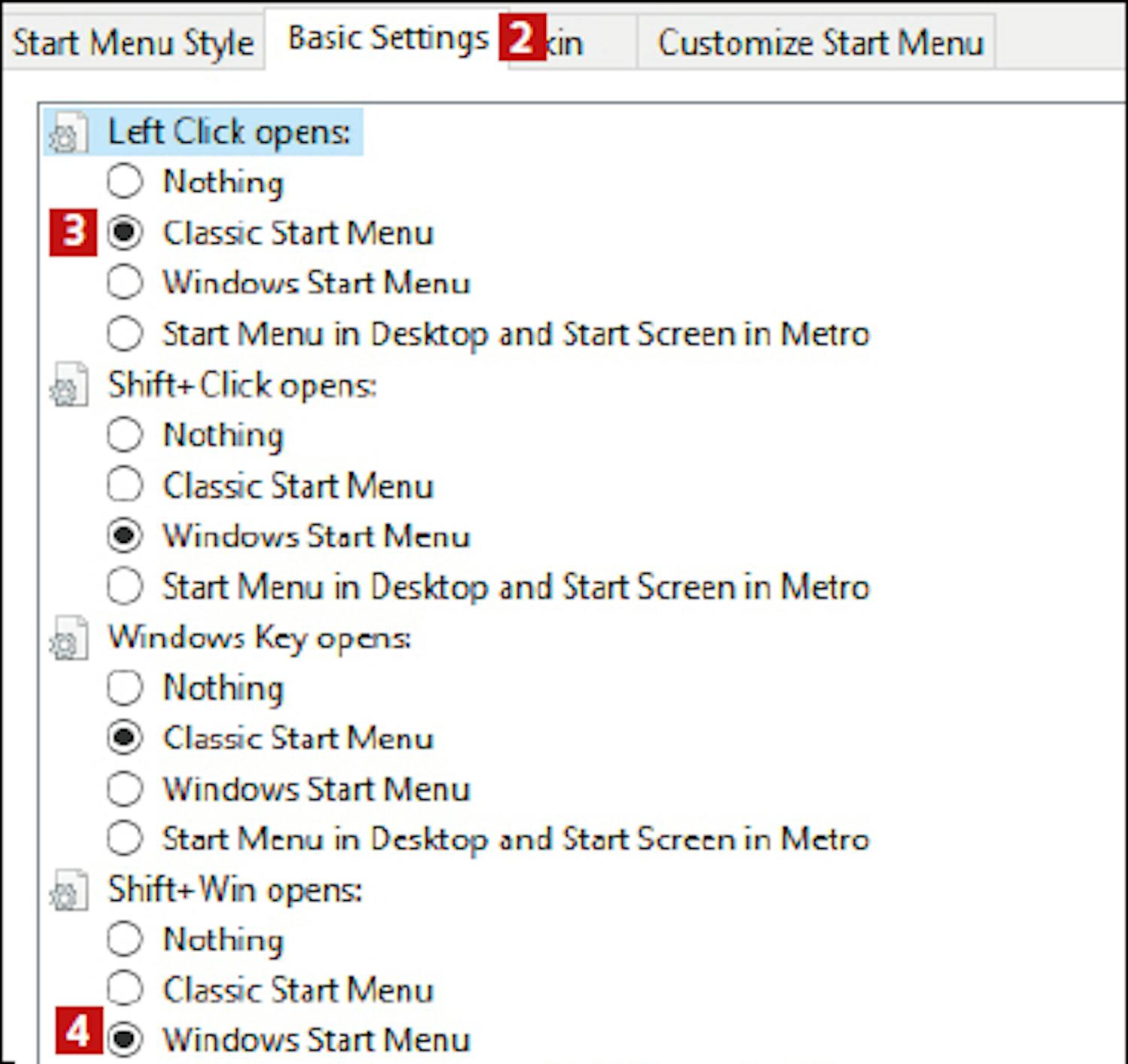
Task: Select Classic Start Menu under Shift+Win opens
Action: [x=124, y=990]
